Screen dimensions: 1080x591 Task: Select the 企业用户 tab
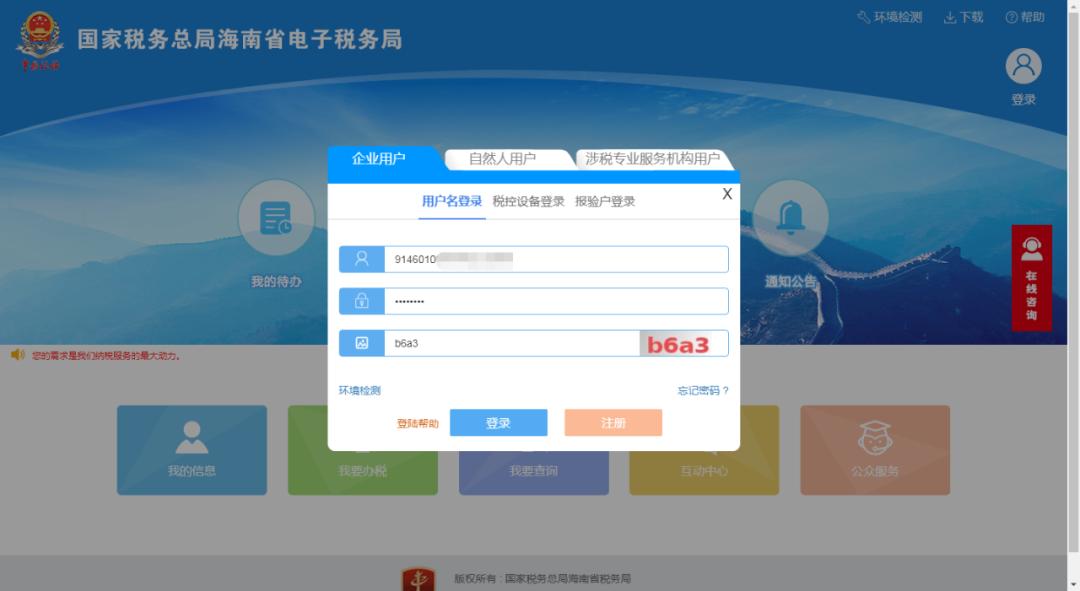tap(379, 158)
